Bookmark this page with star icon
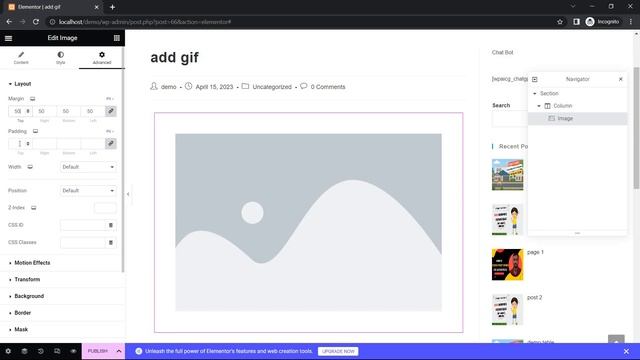 coord(560,22)
